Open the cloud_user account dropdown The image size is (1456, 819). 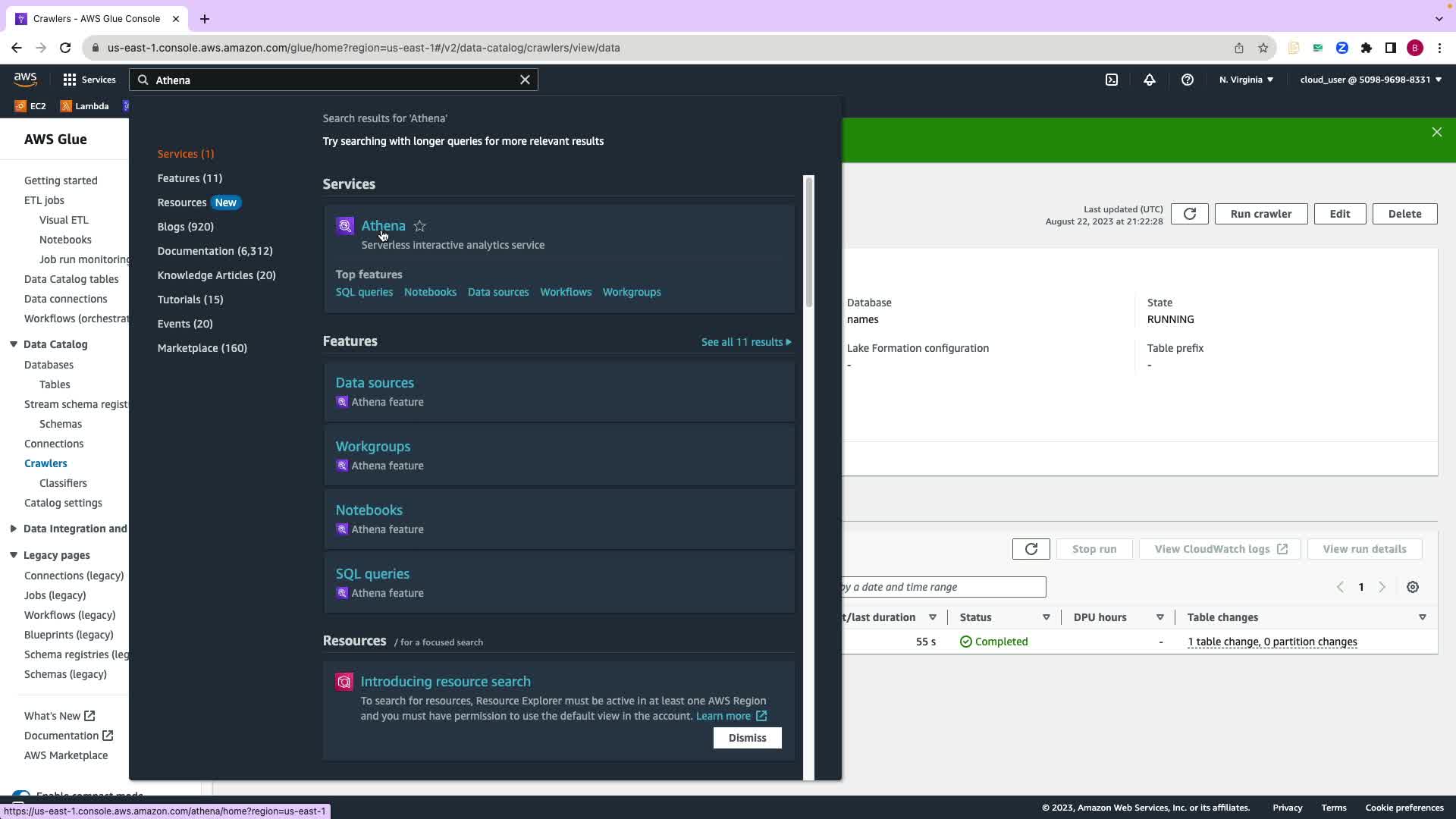(1370, 80)
